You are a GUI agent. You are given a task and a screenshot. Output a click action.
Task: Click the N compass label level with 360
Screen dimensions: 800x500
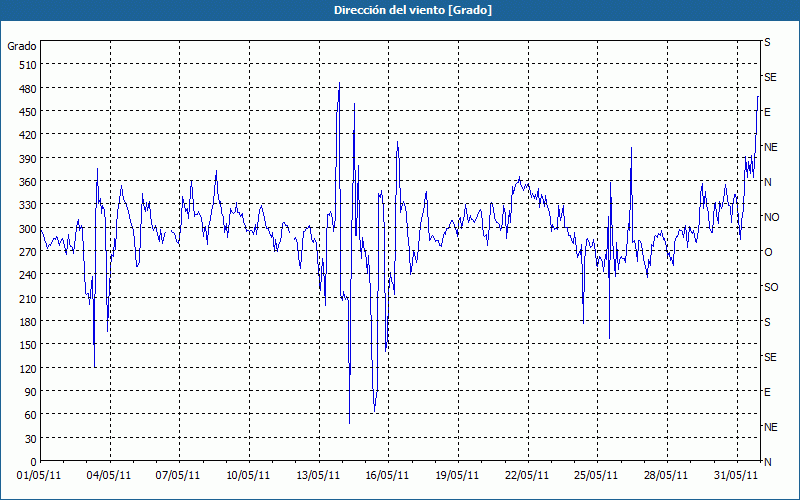pos(767,182)
